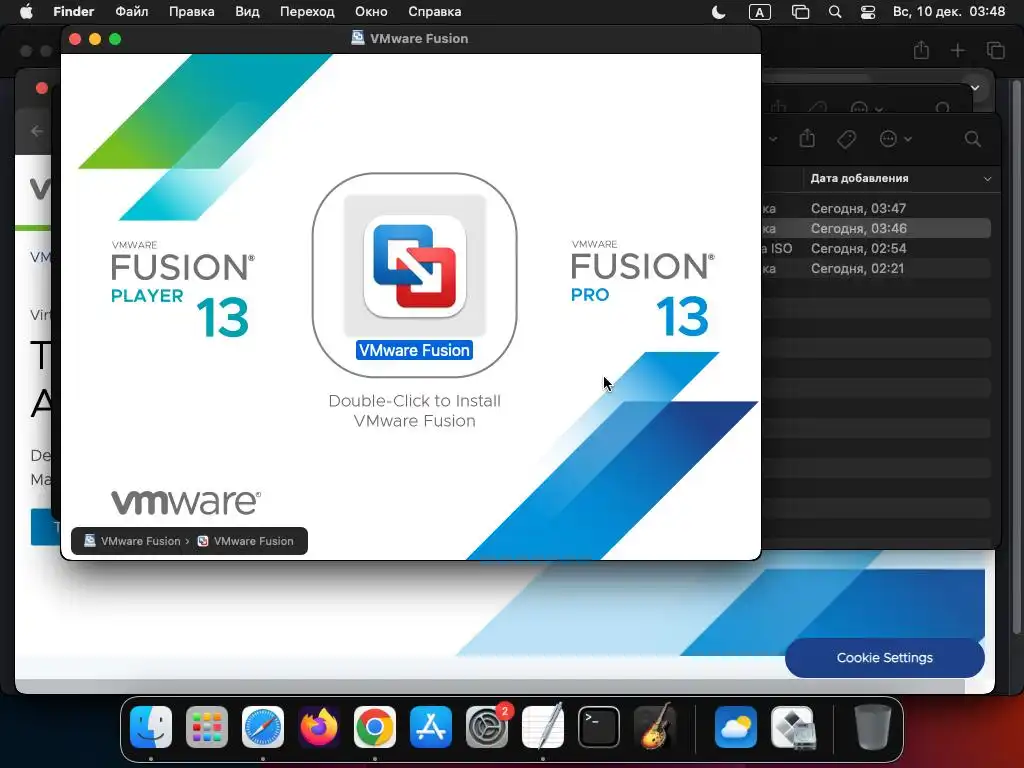Switch keyboard input source in menu bar
This screenshot has width=1024, height=768.
(x=760, y=12)
